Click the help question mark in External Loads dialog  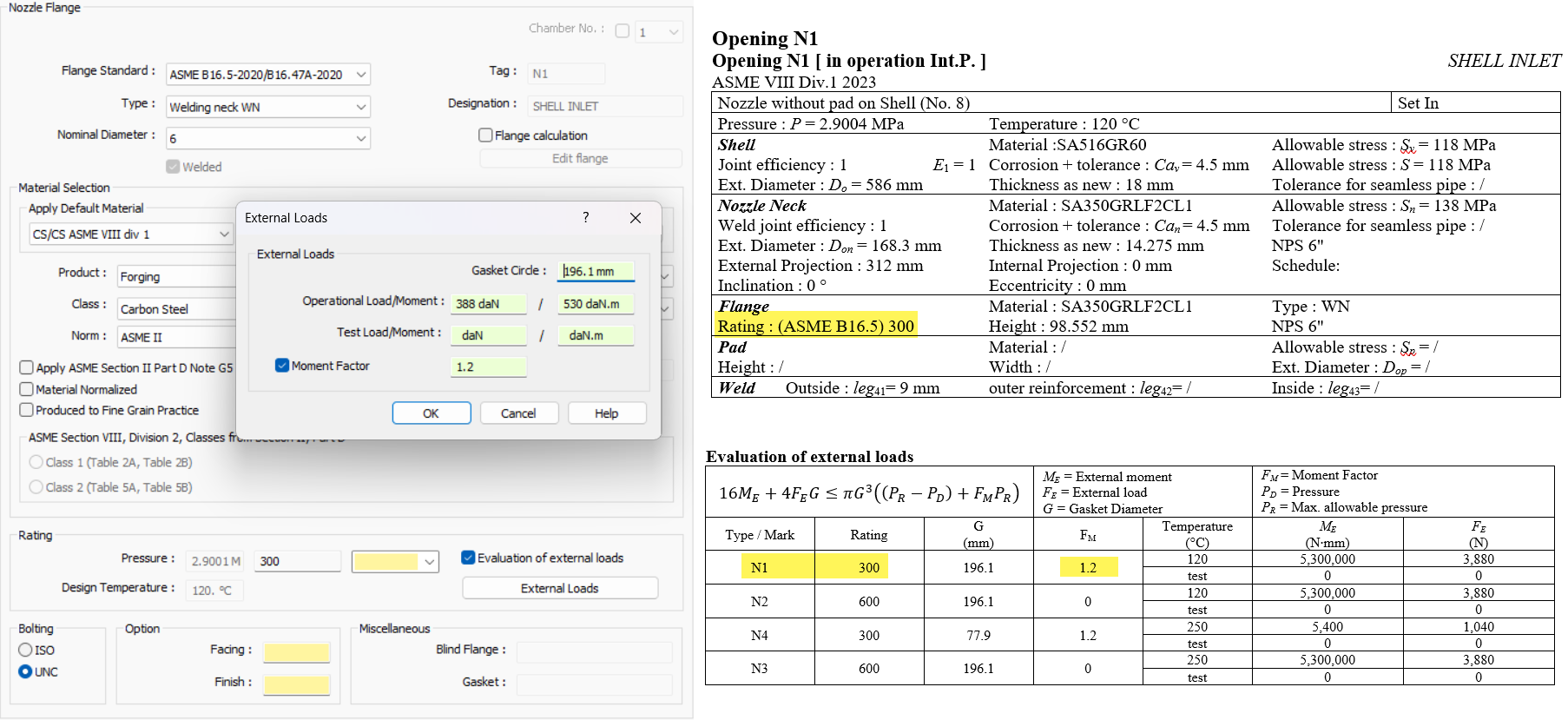pos(586,217)
